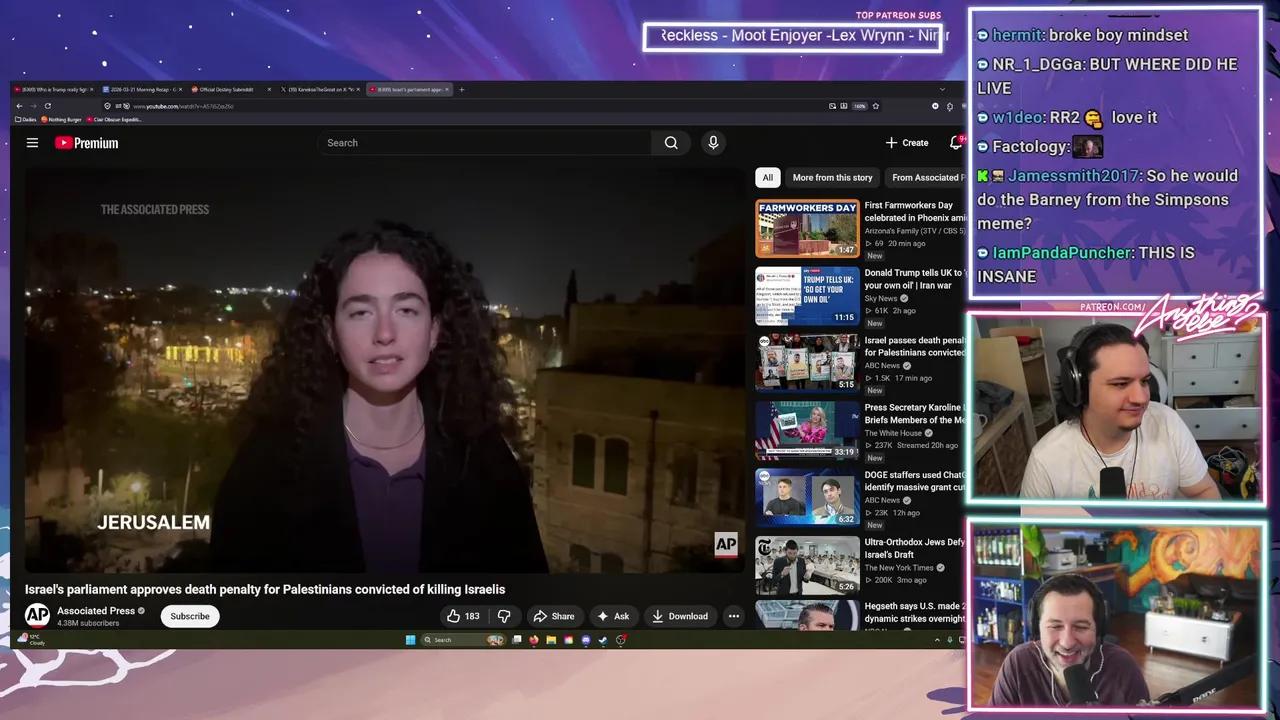The width and height of the screenshot is (1280, 720).
Task: Click the AP watermark in video corner
Action: tap(726, 545)
